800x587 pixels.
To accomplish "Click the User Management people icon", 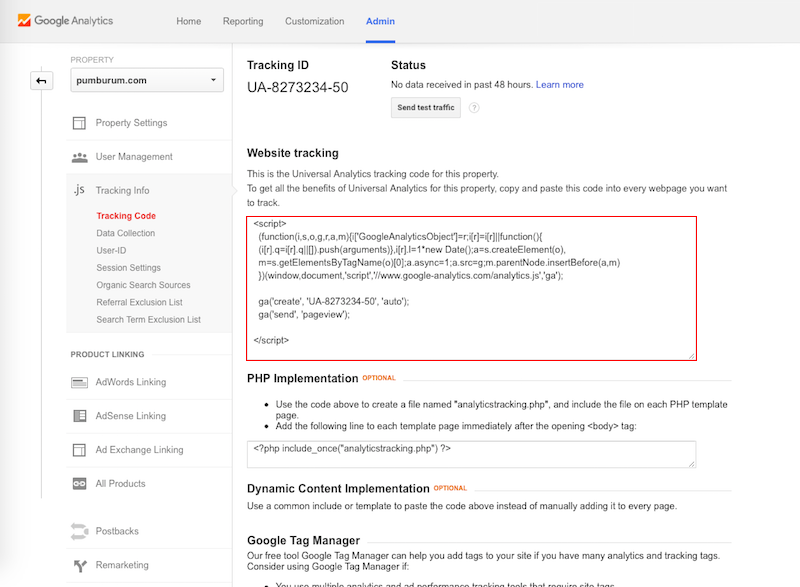I will [79, 157].
